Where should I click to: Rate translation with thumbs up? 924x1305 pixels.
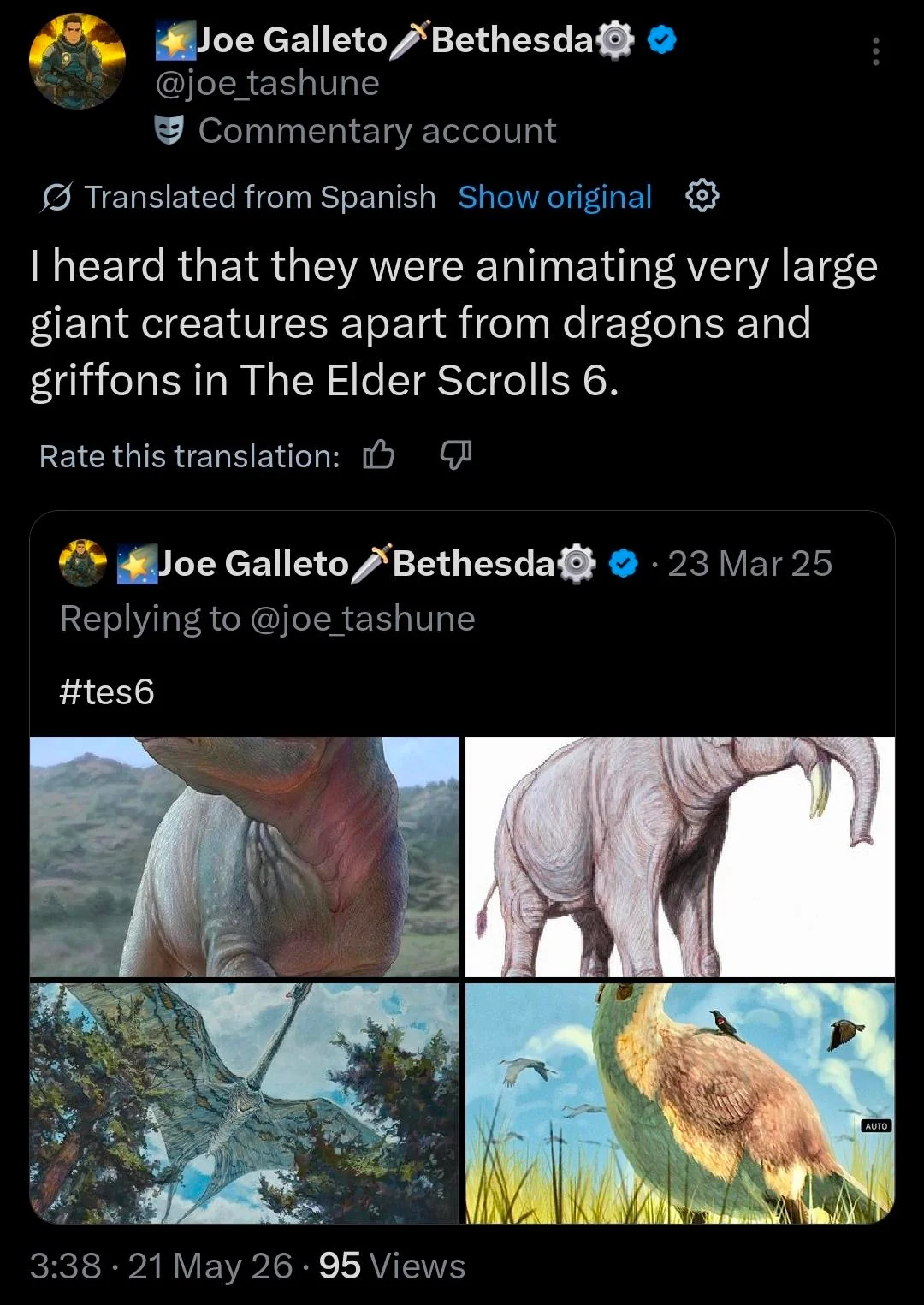[379, 455]
